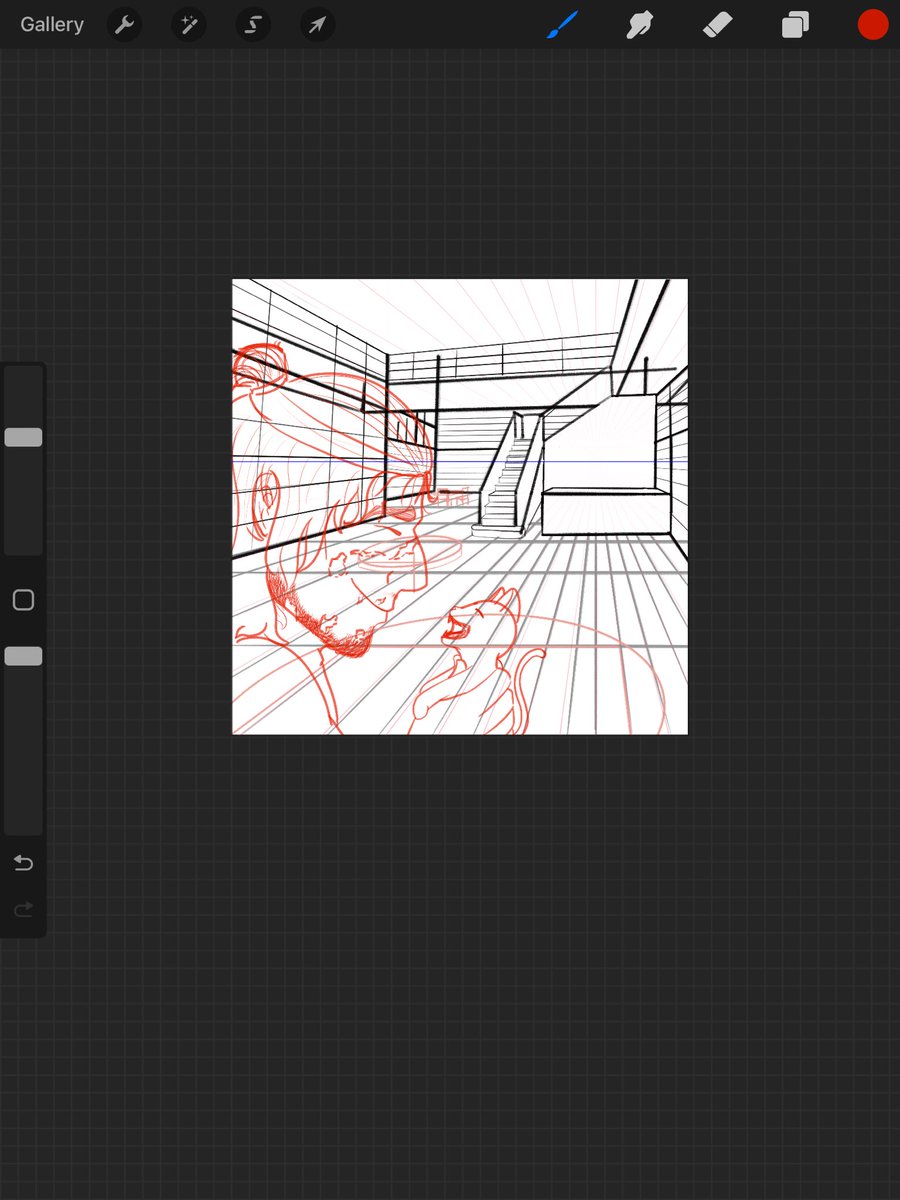Adjust the brush size slider
Viewport: 900px width, 1200px height.
point(23,437)
